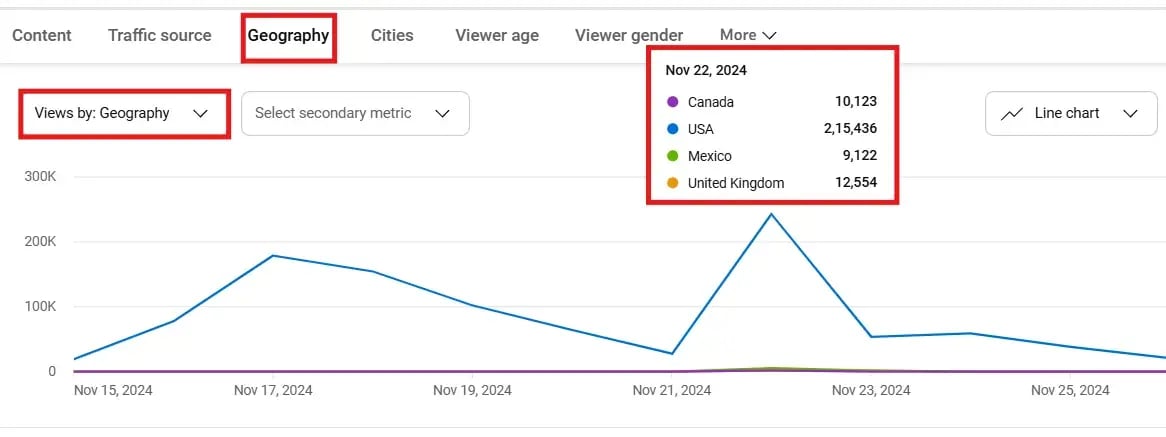Screen dimensions: 1166x437
Task: Switch to Traffic source tab
Action: pos(159,35)
